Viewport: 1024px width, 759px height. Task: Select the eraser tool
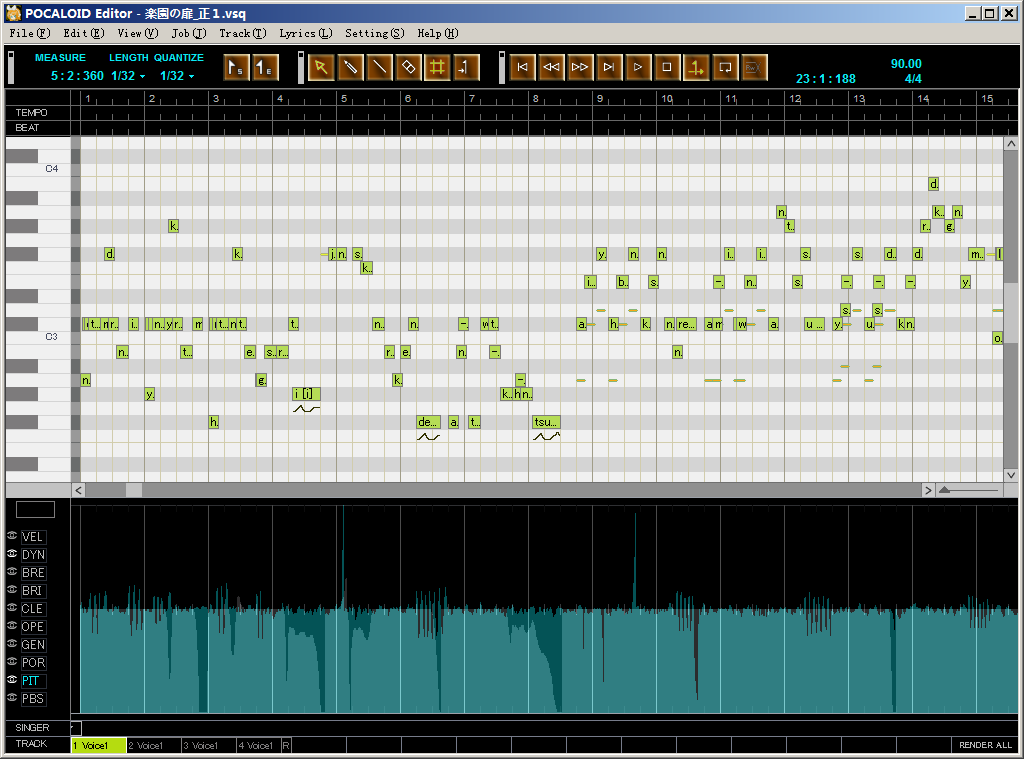(408, 67)
